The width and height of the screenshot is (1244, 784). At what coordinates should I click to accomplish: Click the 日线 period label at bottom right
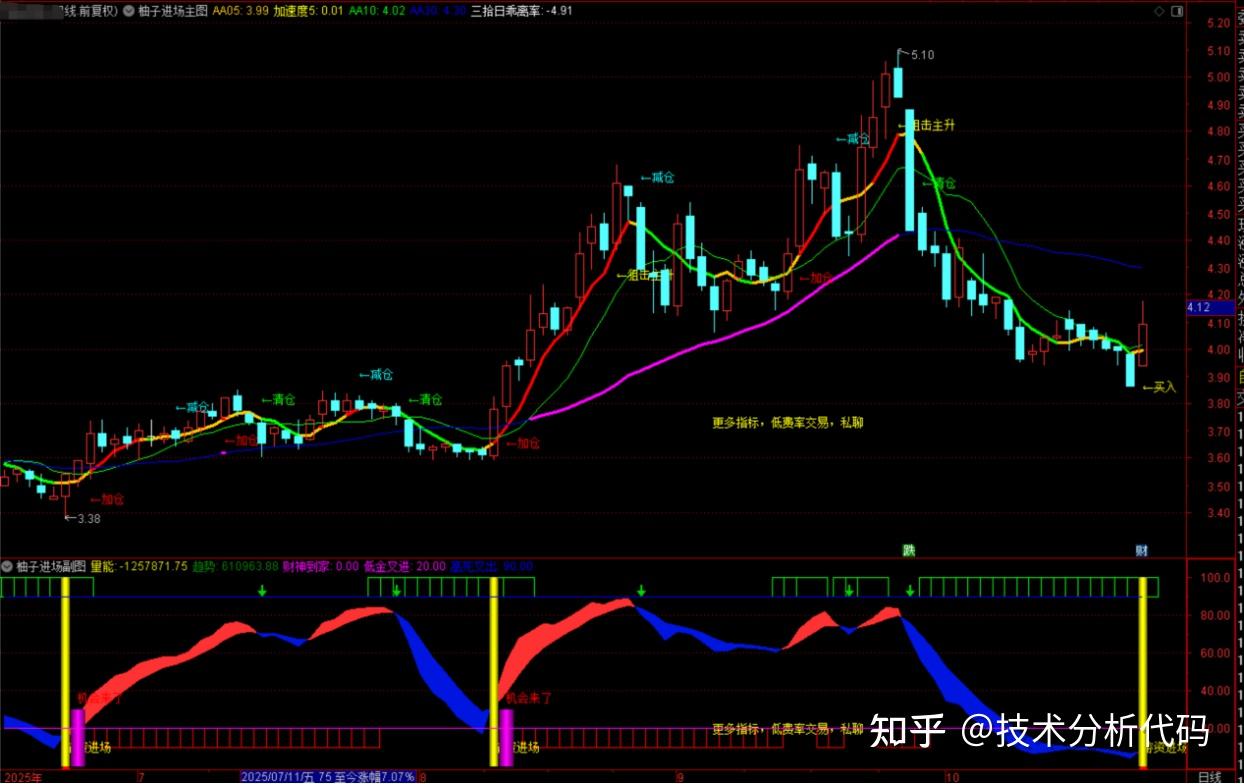tap(1209, 777)
